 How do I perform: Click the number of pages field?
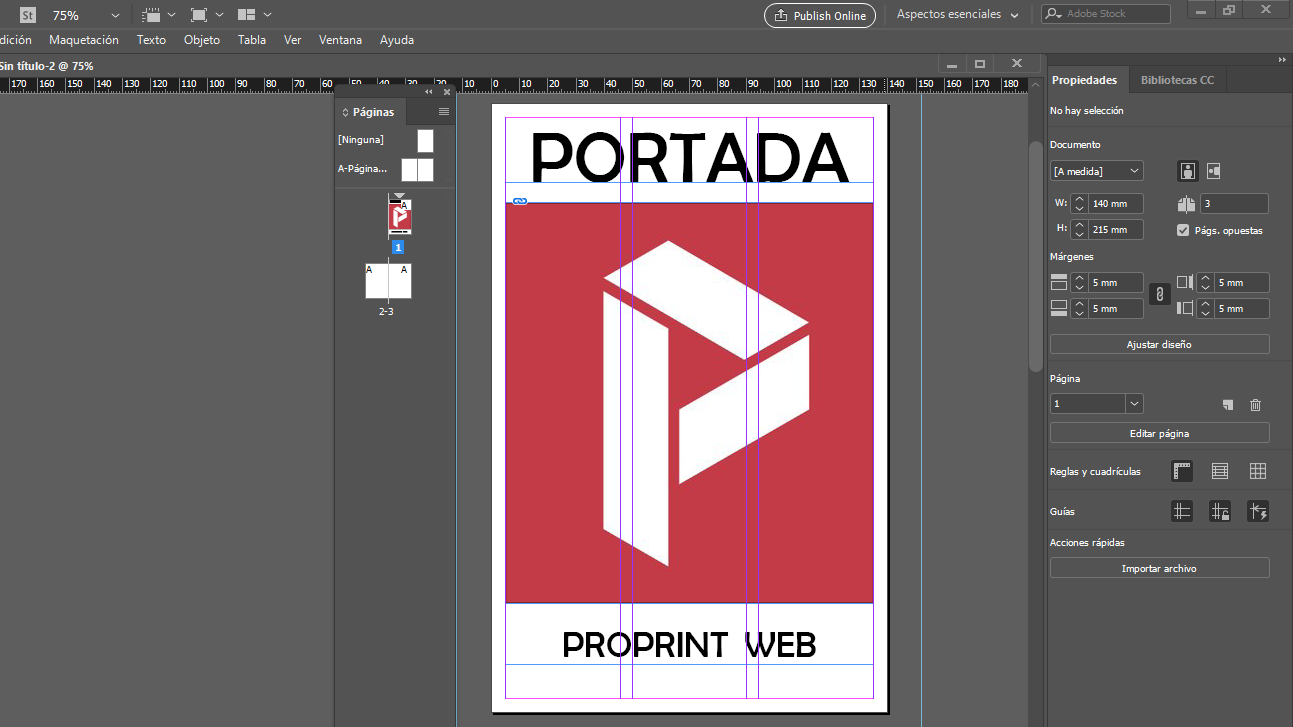tap(1234, 203)
